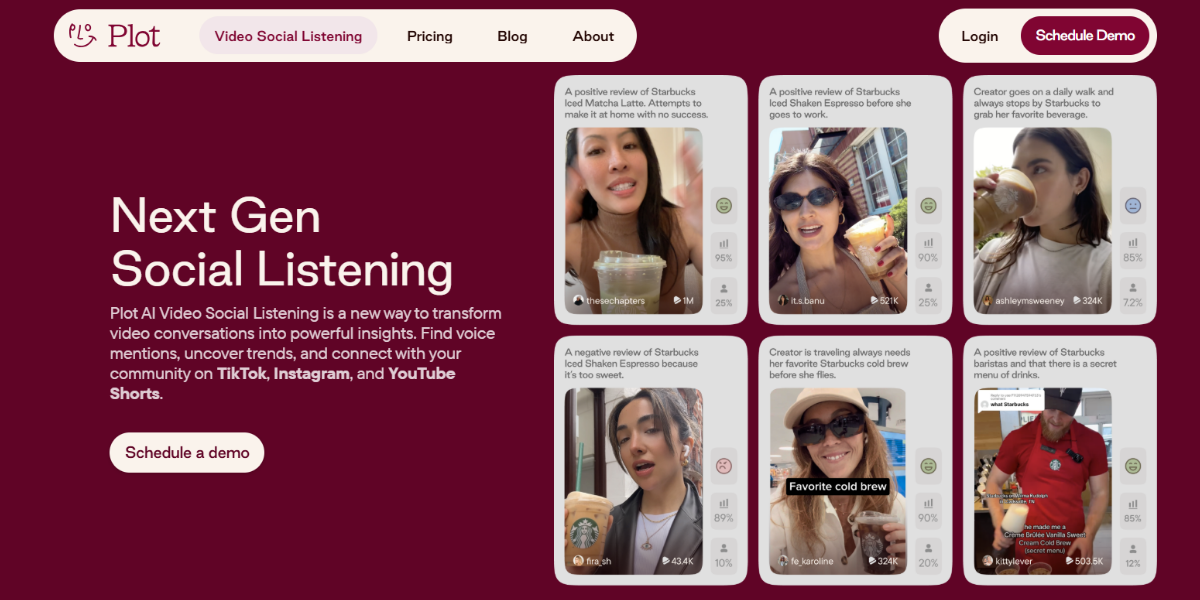Click neutral sentiment icon on ashleymsweeney card
The image size is (1200, 600).
click(1133, 205)
